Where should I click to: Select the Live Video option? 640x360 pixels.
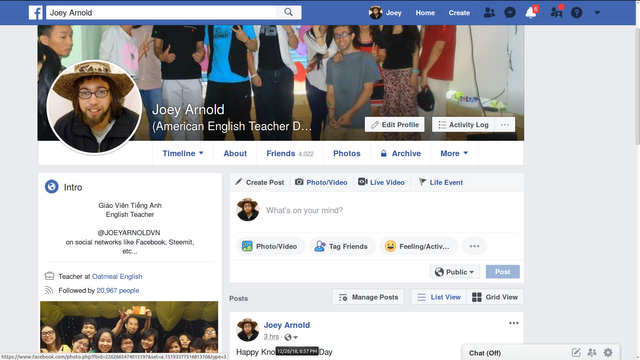tap(381, 182)
